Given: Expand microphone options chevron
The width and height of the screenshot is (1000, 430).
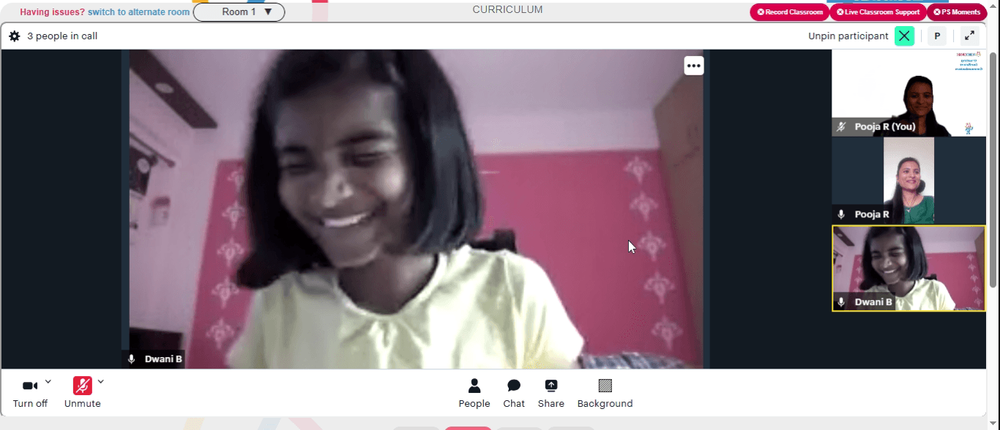Looking at the screenshot, I should point(101,382).
